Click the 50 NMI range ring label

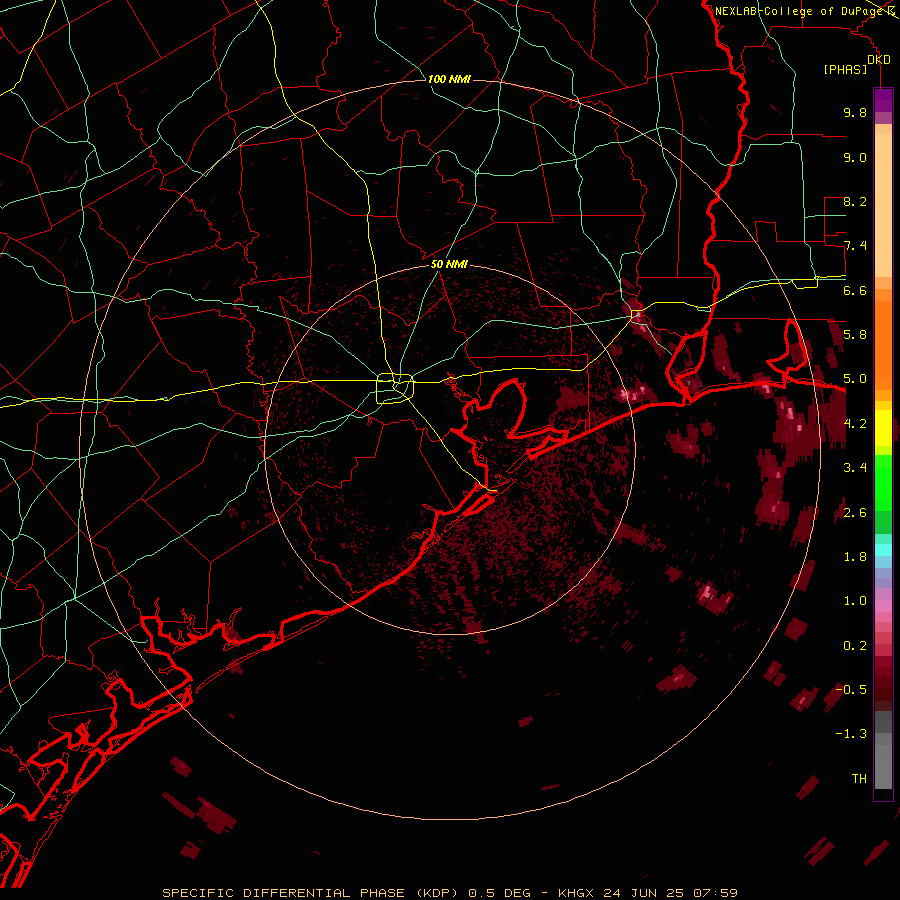coord(449,264)
